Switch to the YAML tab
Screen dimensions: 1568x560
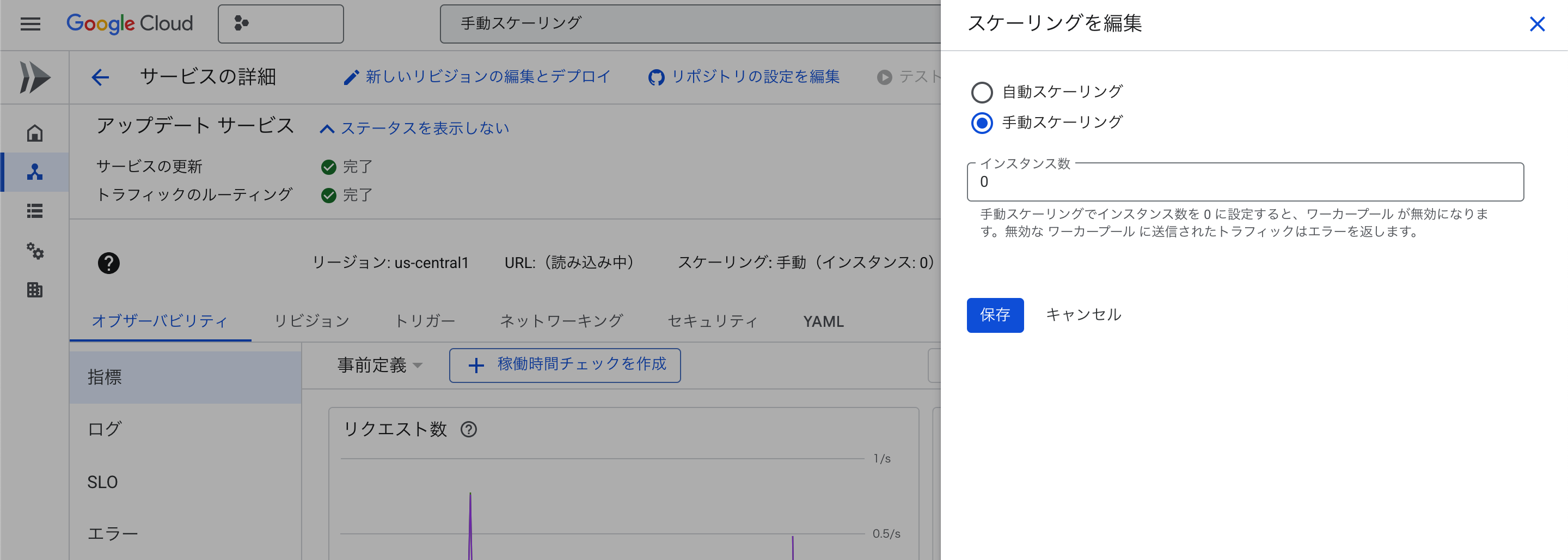pos(822,321)
